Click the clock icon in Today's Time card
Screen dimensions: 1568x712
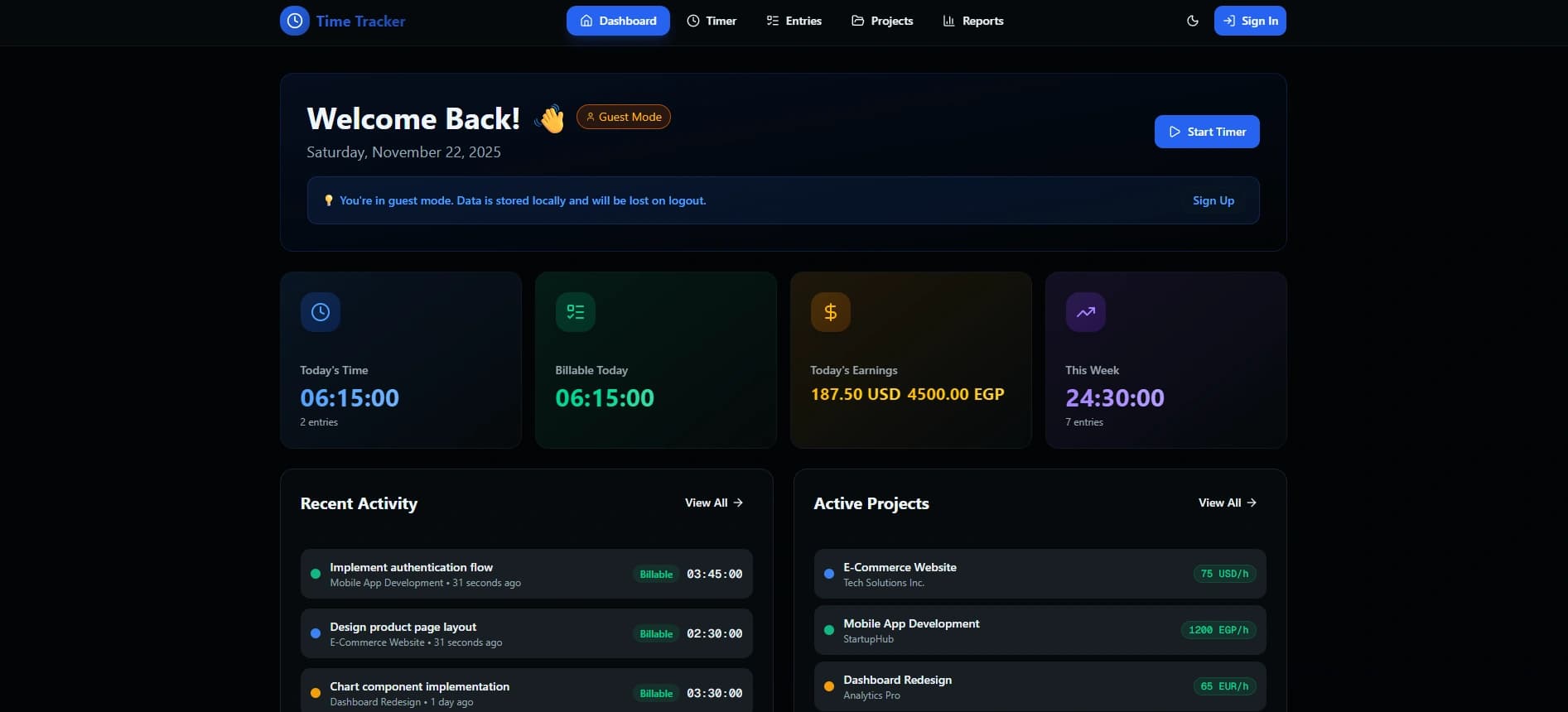tap(321, 312)
